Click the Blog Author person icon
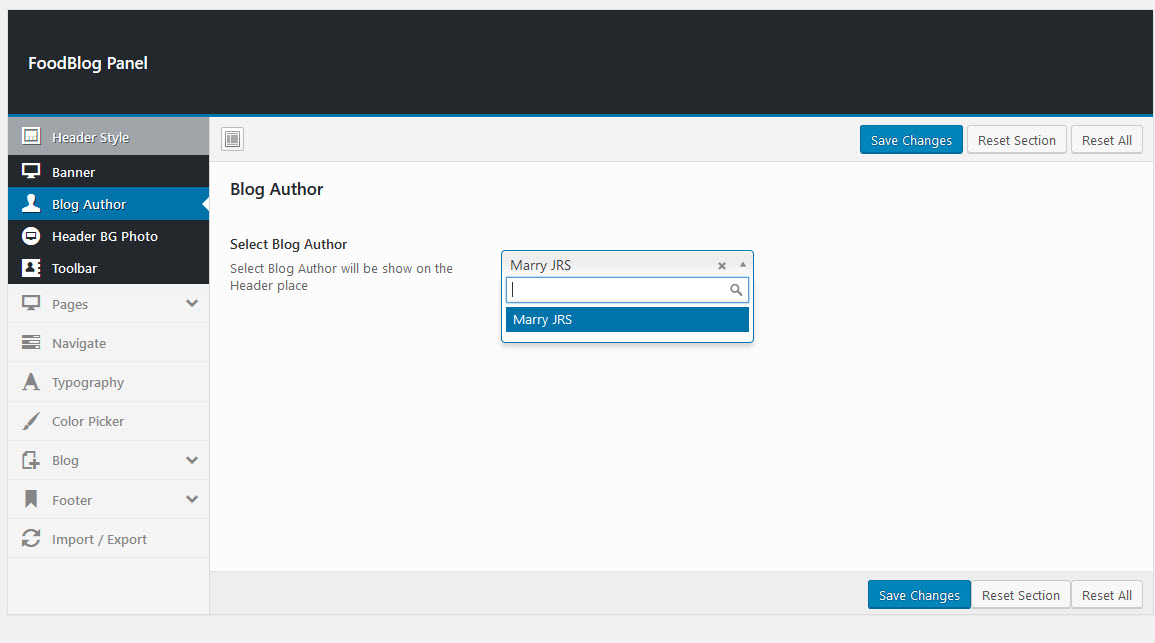1155x643 pixels. pos(31,203)
